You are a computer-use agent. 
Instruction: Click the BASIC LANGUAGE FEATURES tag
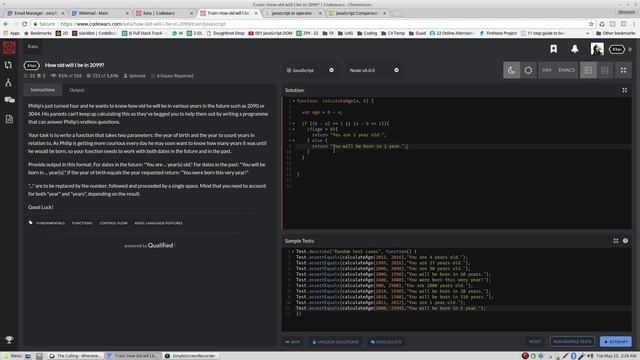click(x=158, y=223)
